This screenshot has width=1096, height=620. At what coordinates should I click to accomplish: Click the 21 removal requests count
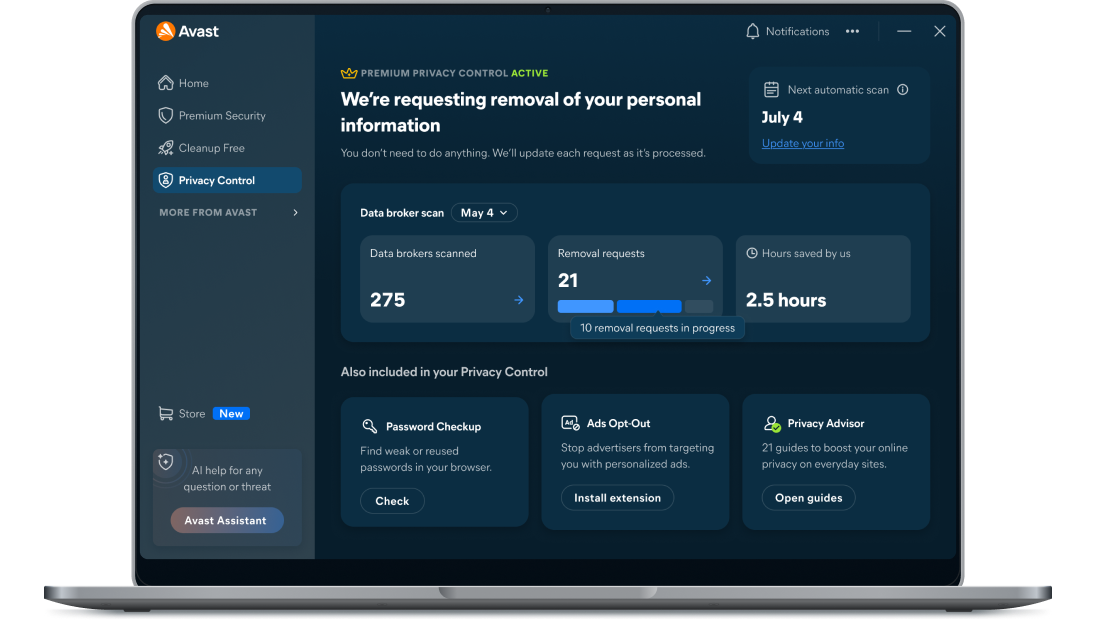568,280
